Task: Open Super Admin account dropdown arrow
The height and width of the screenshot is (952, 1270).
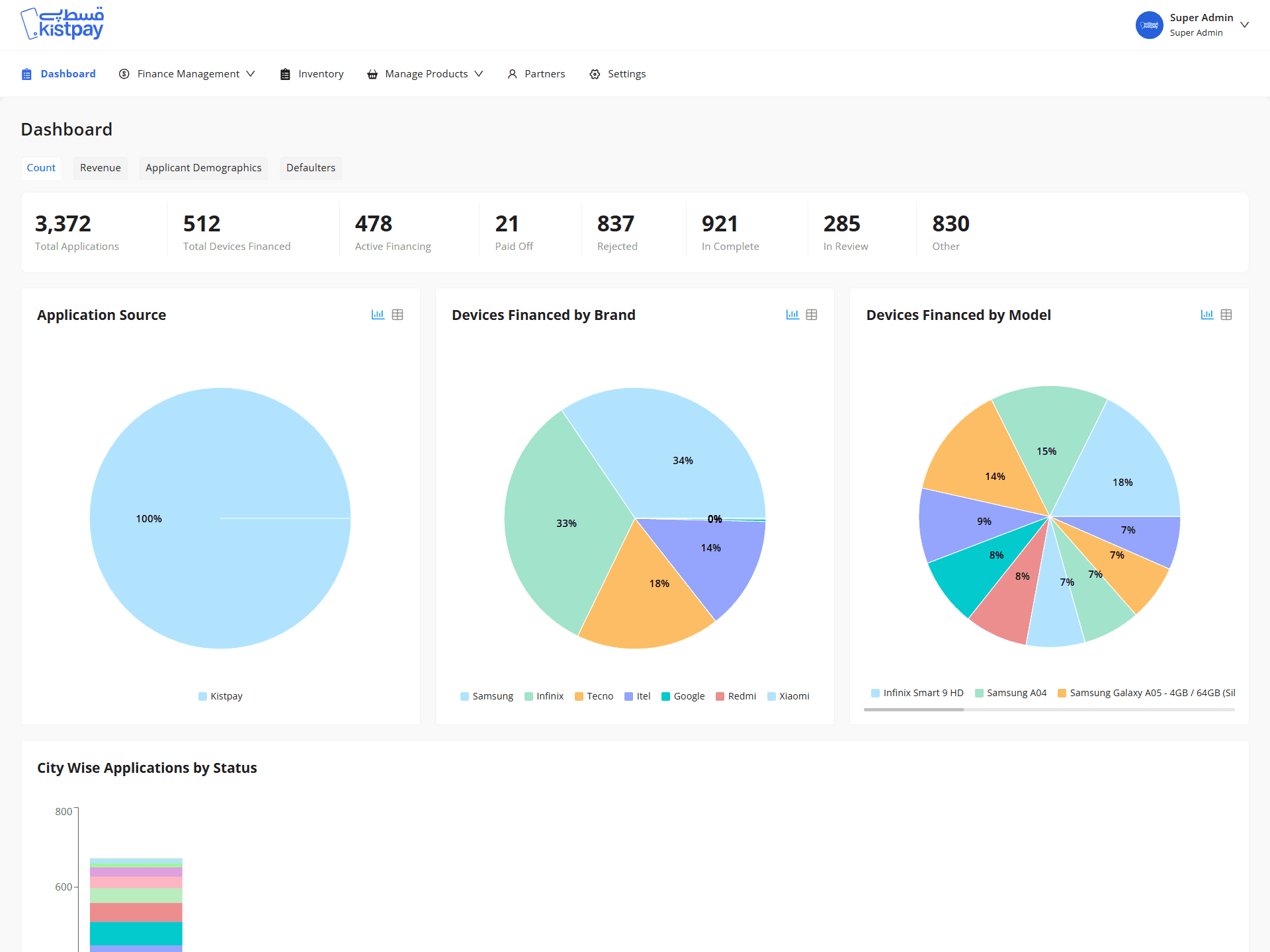Action: [x=1245, y=25]
